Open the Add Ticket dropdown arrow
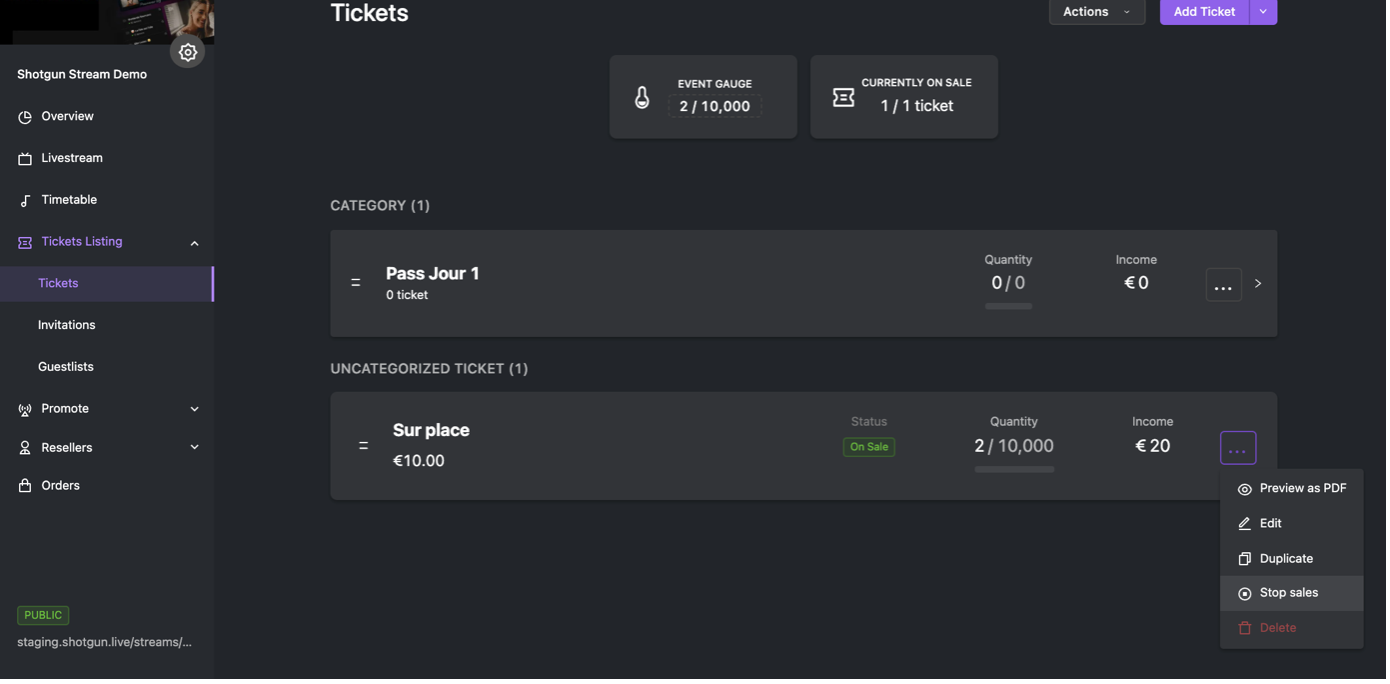This screenshot has height=684, width=1390. [1263, 12]
